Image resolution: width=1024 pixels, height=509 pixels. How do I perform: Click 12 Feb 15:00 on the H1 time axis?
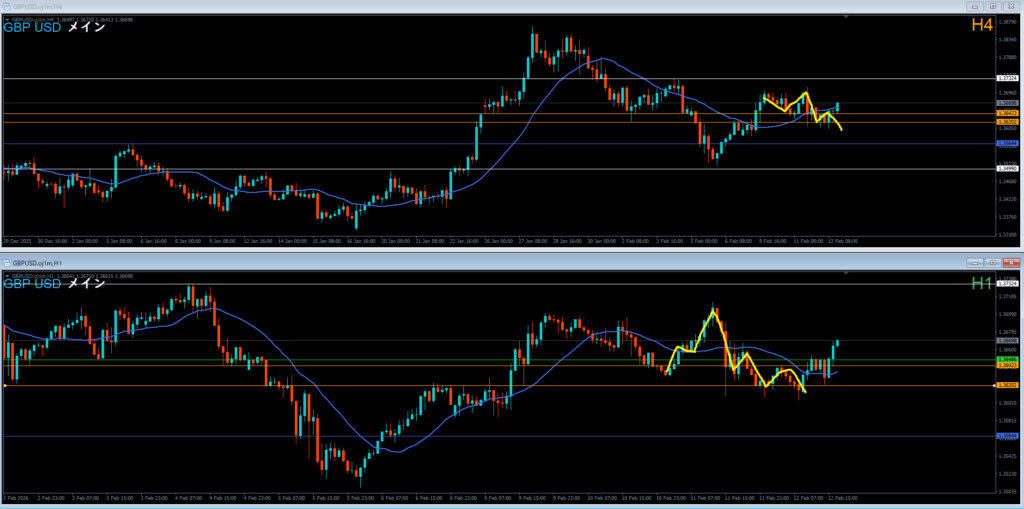point(842,497)
